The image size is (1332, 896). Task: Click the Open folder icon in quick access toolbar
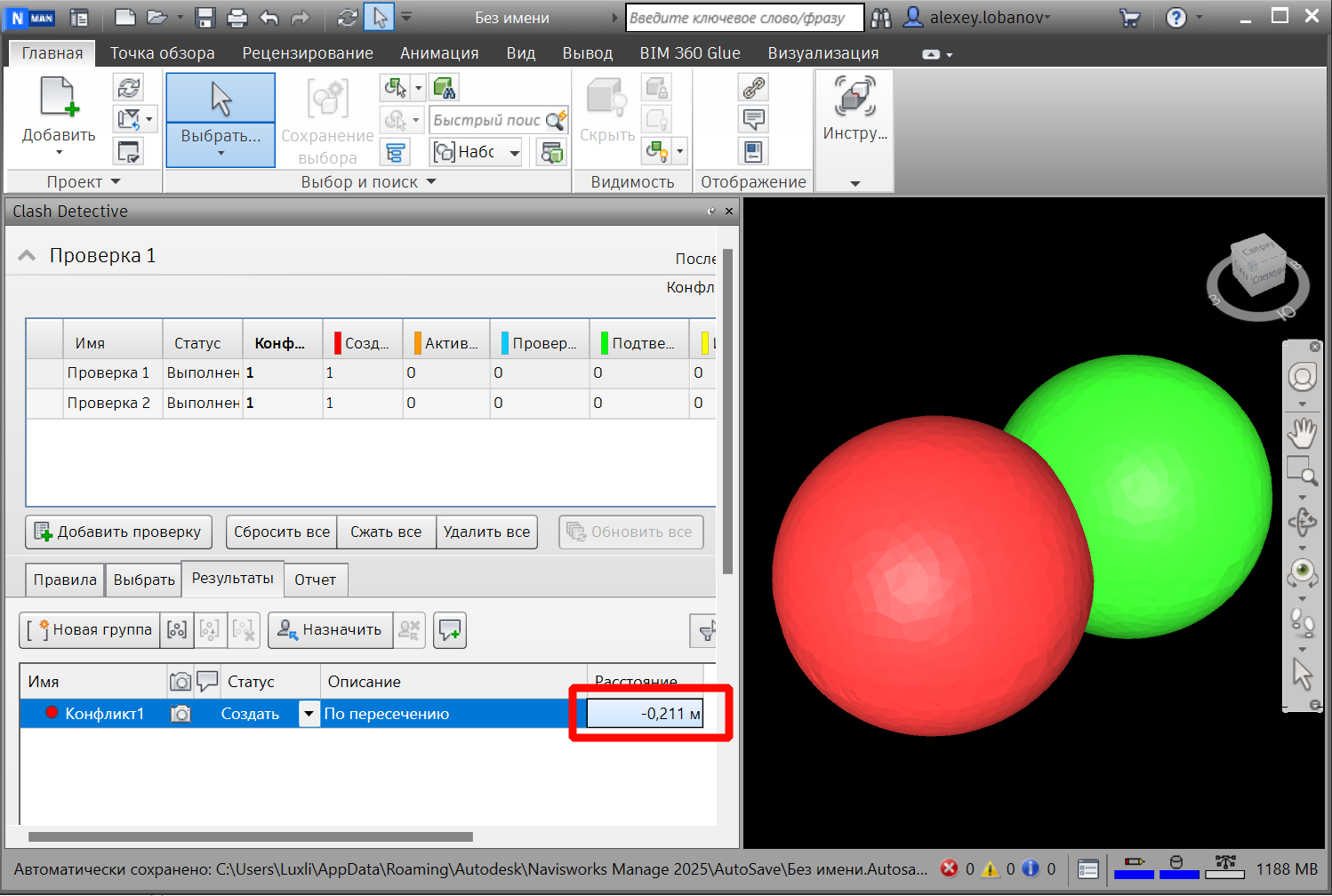pos(157,17)
